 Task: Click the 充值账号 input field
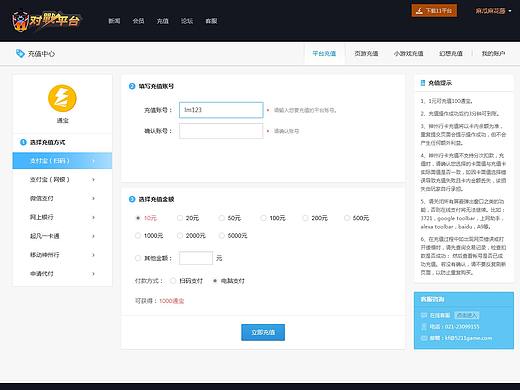[221, 110]
